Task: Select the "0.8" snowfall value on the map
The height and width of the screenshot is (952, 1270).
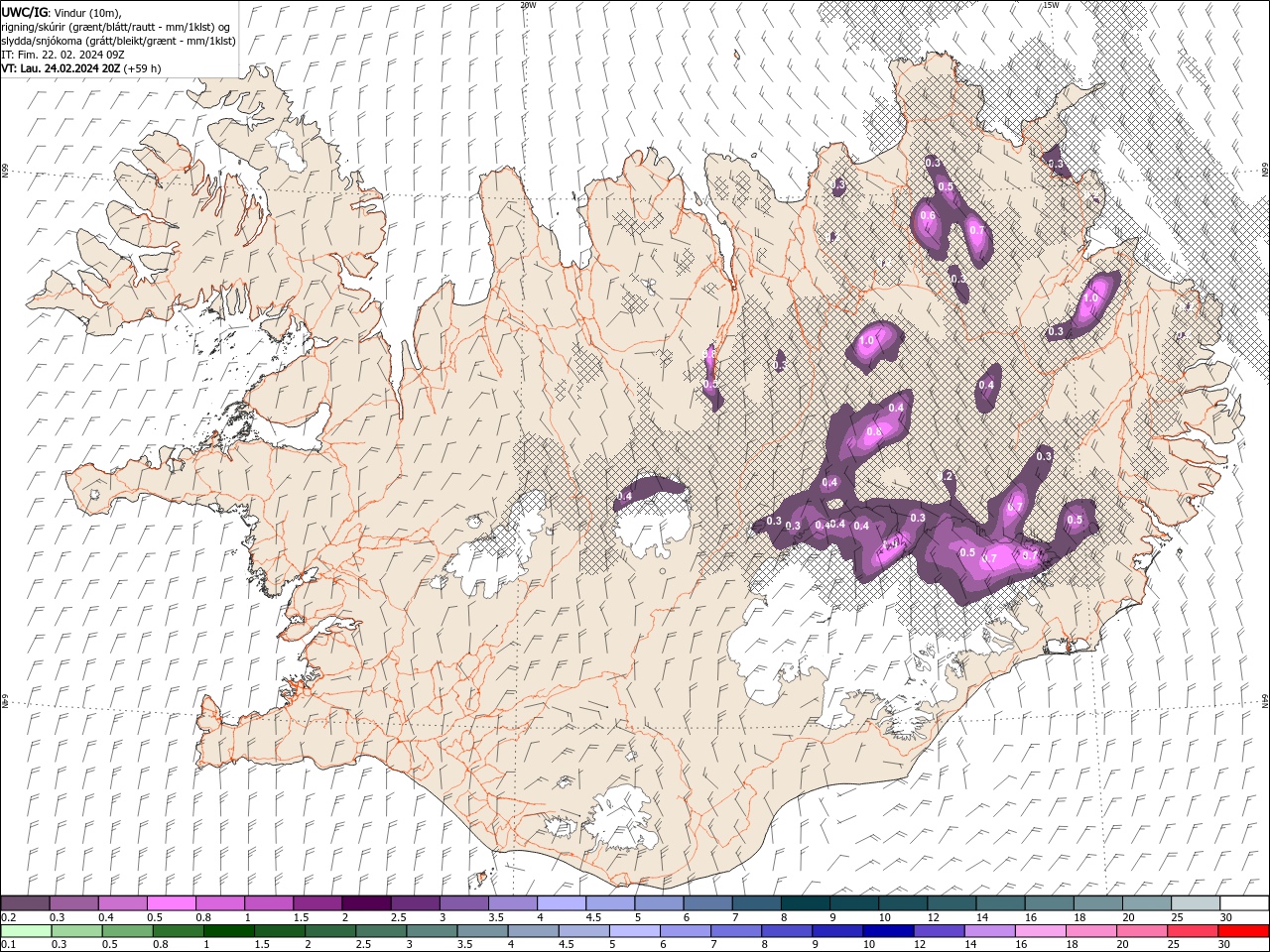Action: 874,431
